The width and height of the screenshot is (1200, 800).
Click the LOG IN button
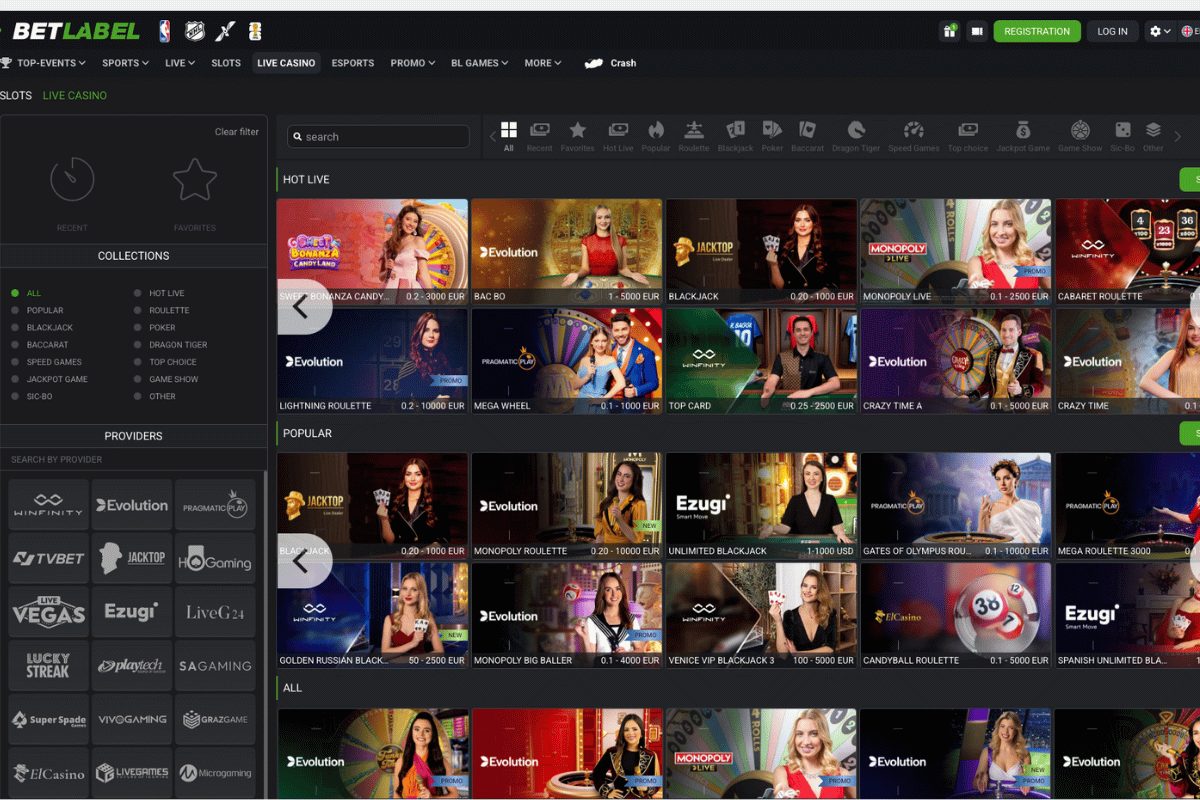tap(1112, 31)
